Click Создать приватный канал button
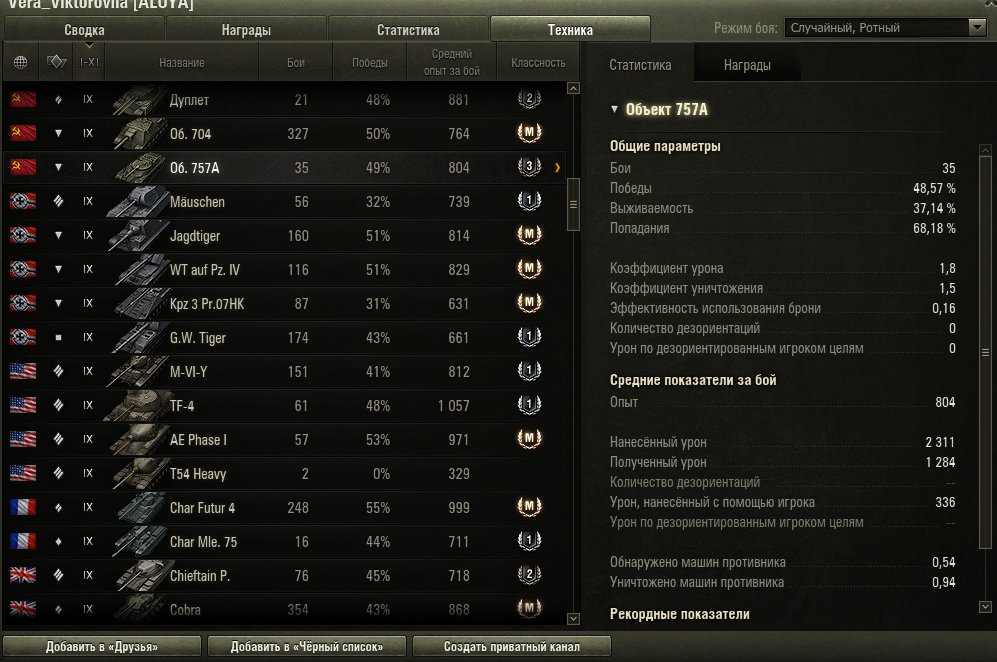Screen dimensions: 997x662 [x=511, y=646]
